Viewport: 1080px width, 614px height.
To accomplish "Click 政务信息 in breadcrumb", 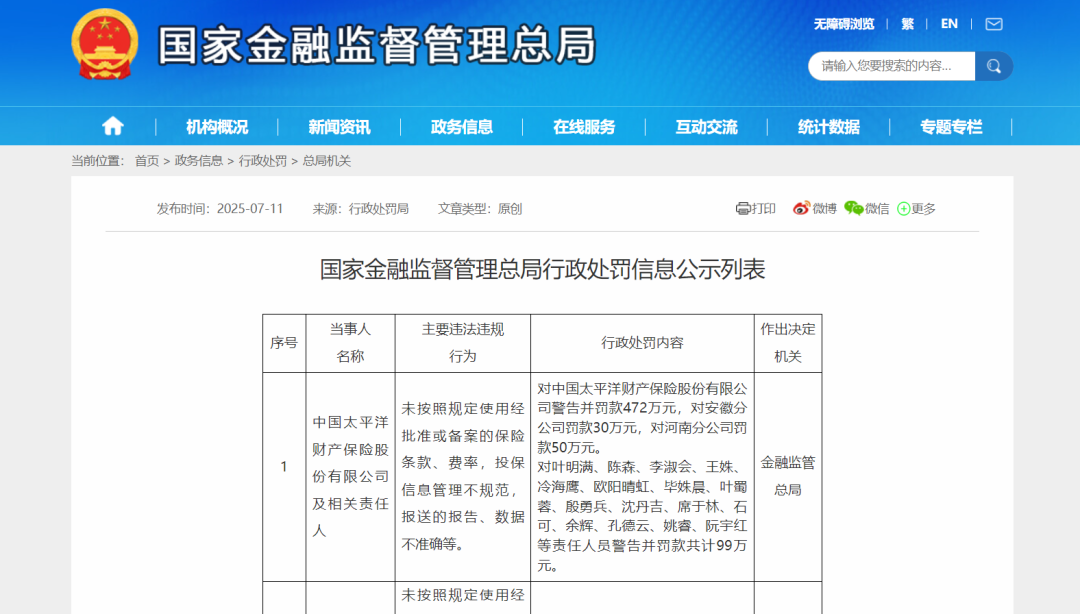I will coord(198,161).
